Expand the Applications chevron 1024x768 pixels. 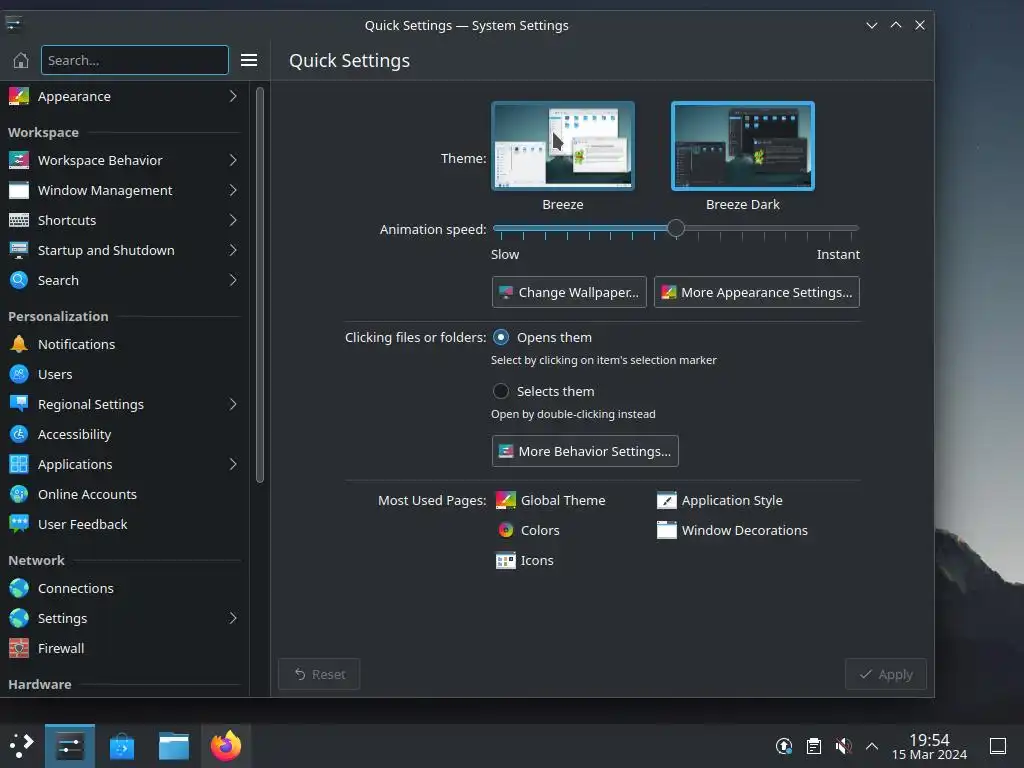pyautogui.click(x=233, y=464)
